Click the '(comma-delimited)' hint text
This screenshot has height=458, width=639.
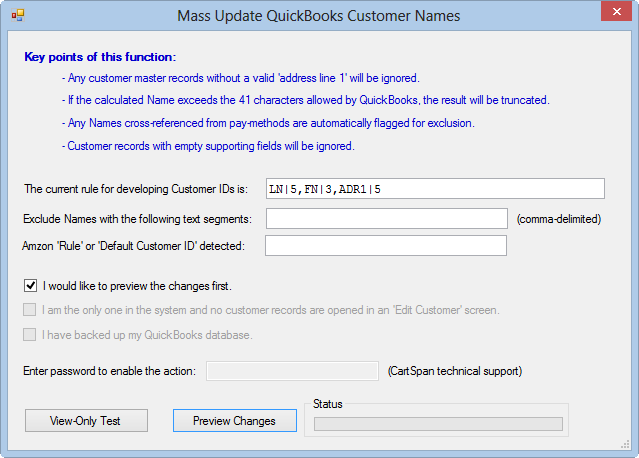click(559, 219)
